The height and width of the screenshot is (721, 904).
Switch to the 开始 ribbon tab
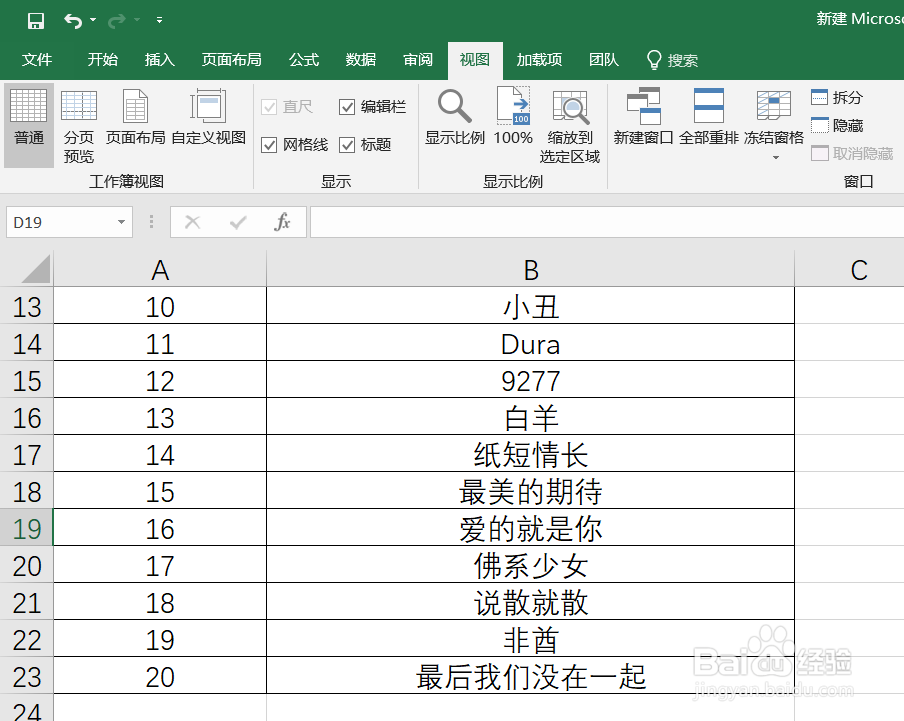[x=103, y=60]
